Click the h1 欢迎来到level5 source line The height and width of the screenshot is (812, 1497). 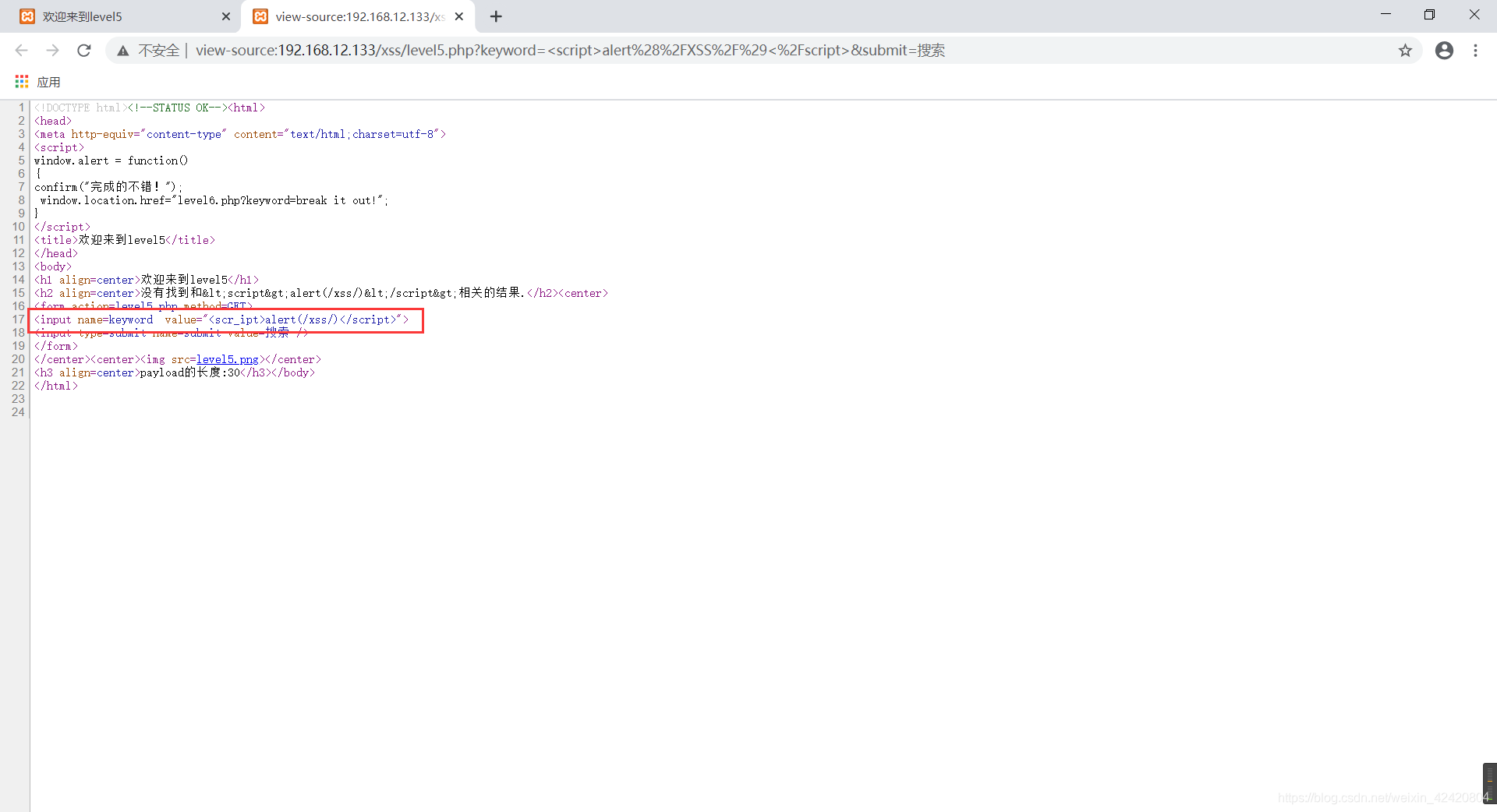pos(147,280)
